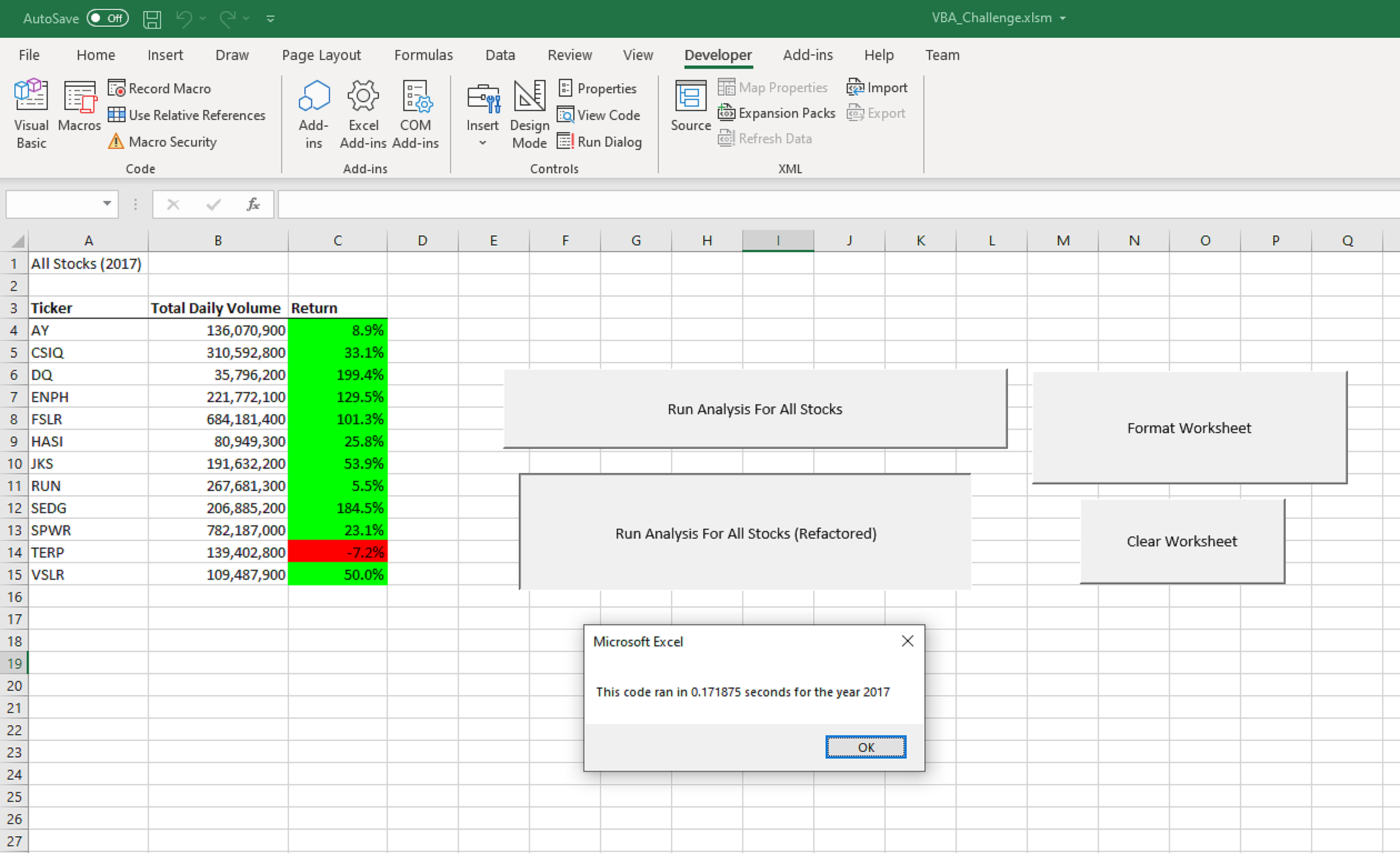Switch to the Home tab
This screenshot has width=1400, height=853.
coord(96,55)
